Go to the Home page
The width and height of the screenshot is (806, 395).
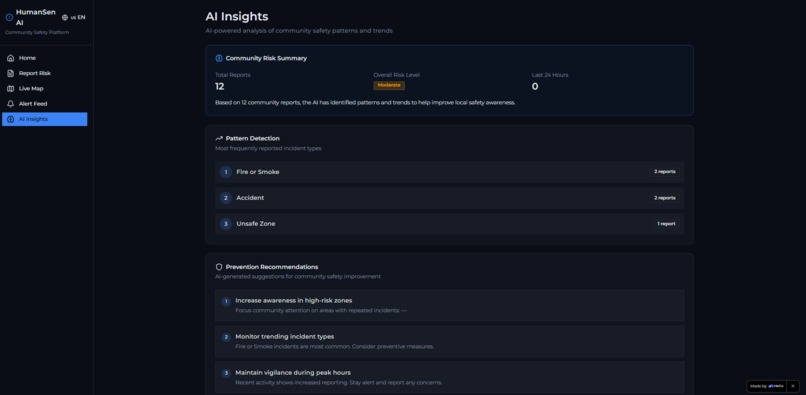(45, 58)
